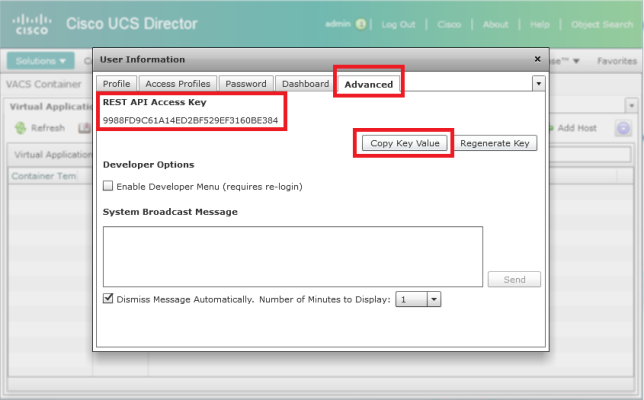Screen dimensions: 644x400
Task: Switch to the Profile tab
Action: coord(116,84)
